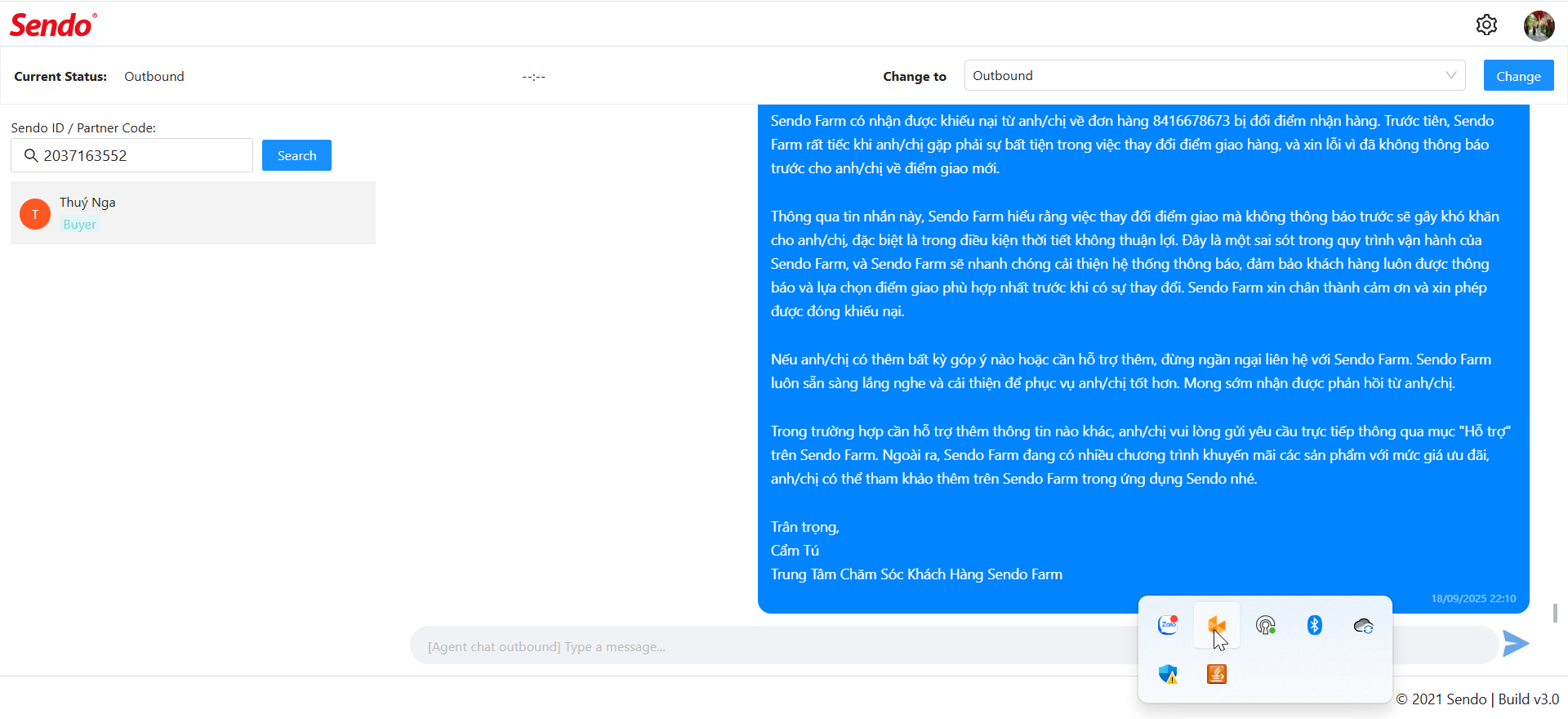Click the Change status button

(1518, 76)
